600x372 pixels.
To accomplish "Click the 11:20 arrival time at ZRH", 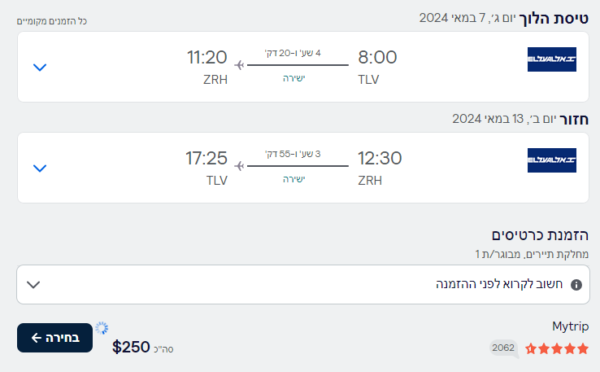I will (207, 57).
